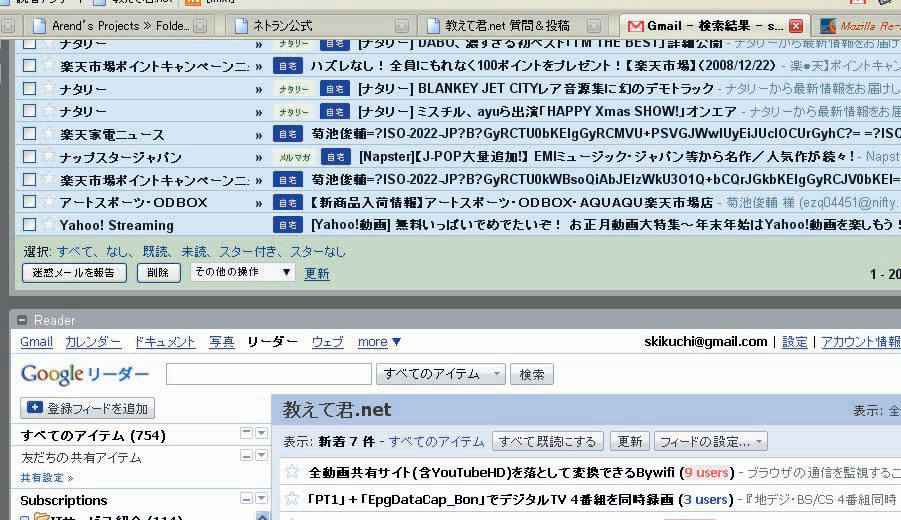Star the Bywifi feed item
Image resolution: width=901 pixels, height=520 pixels.
point(292,472)
